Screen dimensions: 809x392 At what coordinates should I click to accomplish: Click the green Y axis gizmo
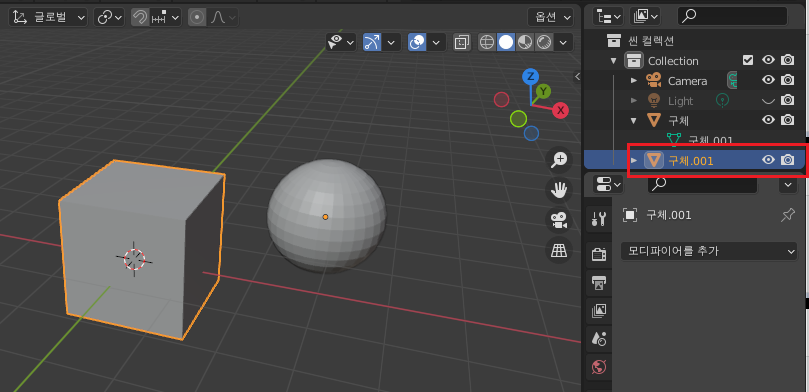543,92
